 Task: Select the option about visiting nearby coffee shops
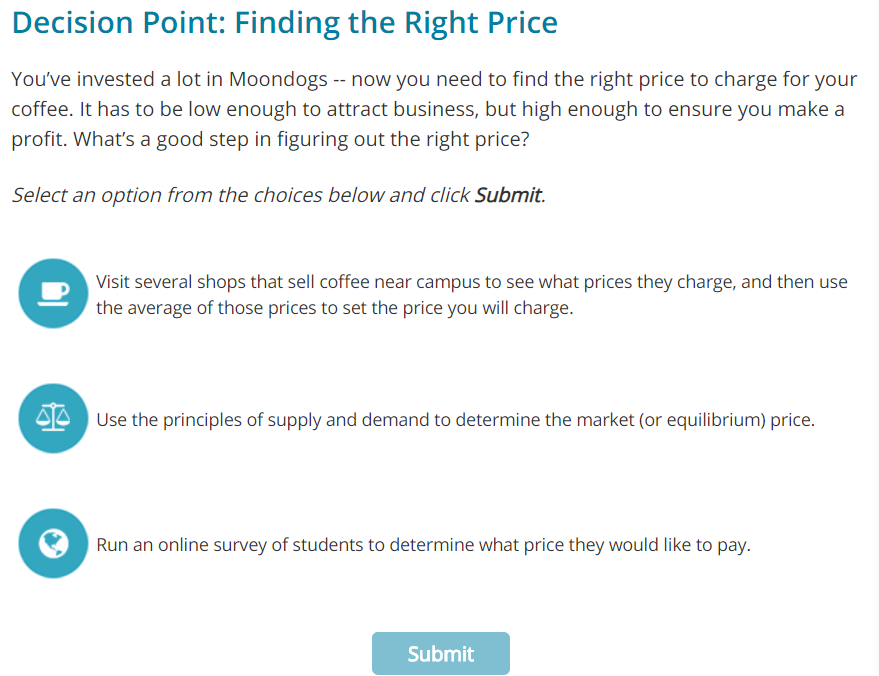(470, 294)
